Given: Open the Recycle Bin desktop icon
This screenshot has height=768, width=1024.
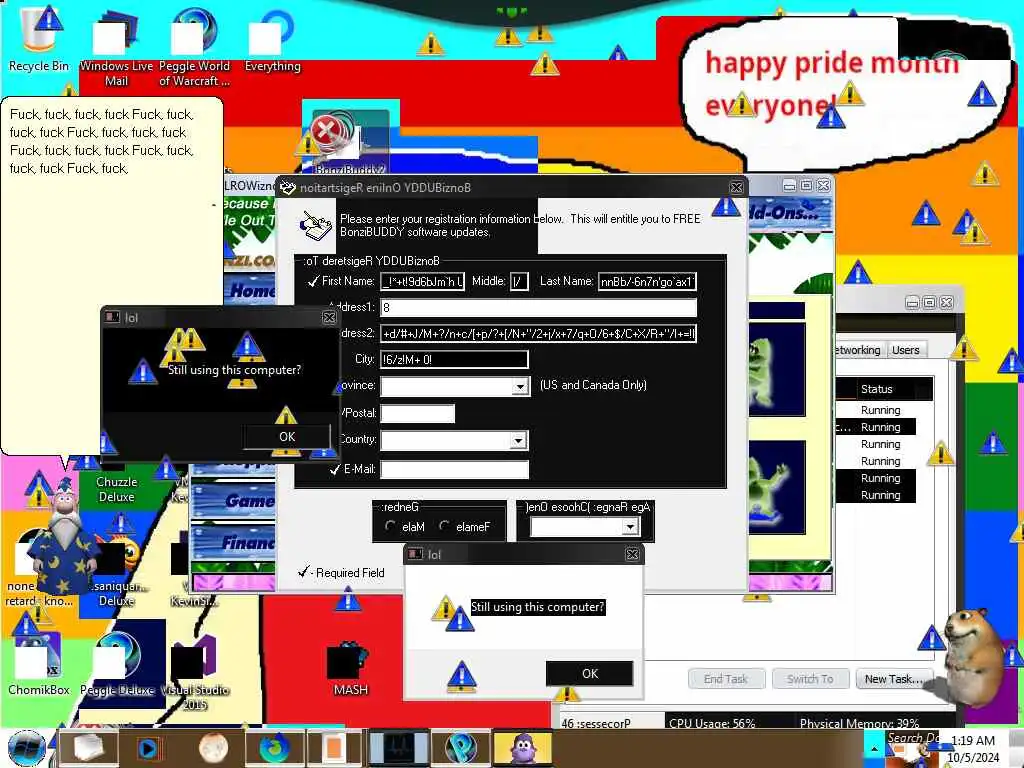Looking at the screenshot, I should tap(39, 39).
